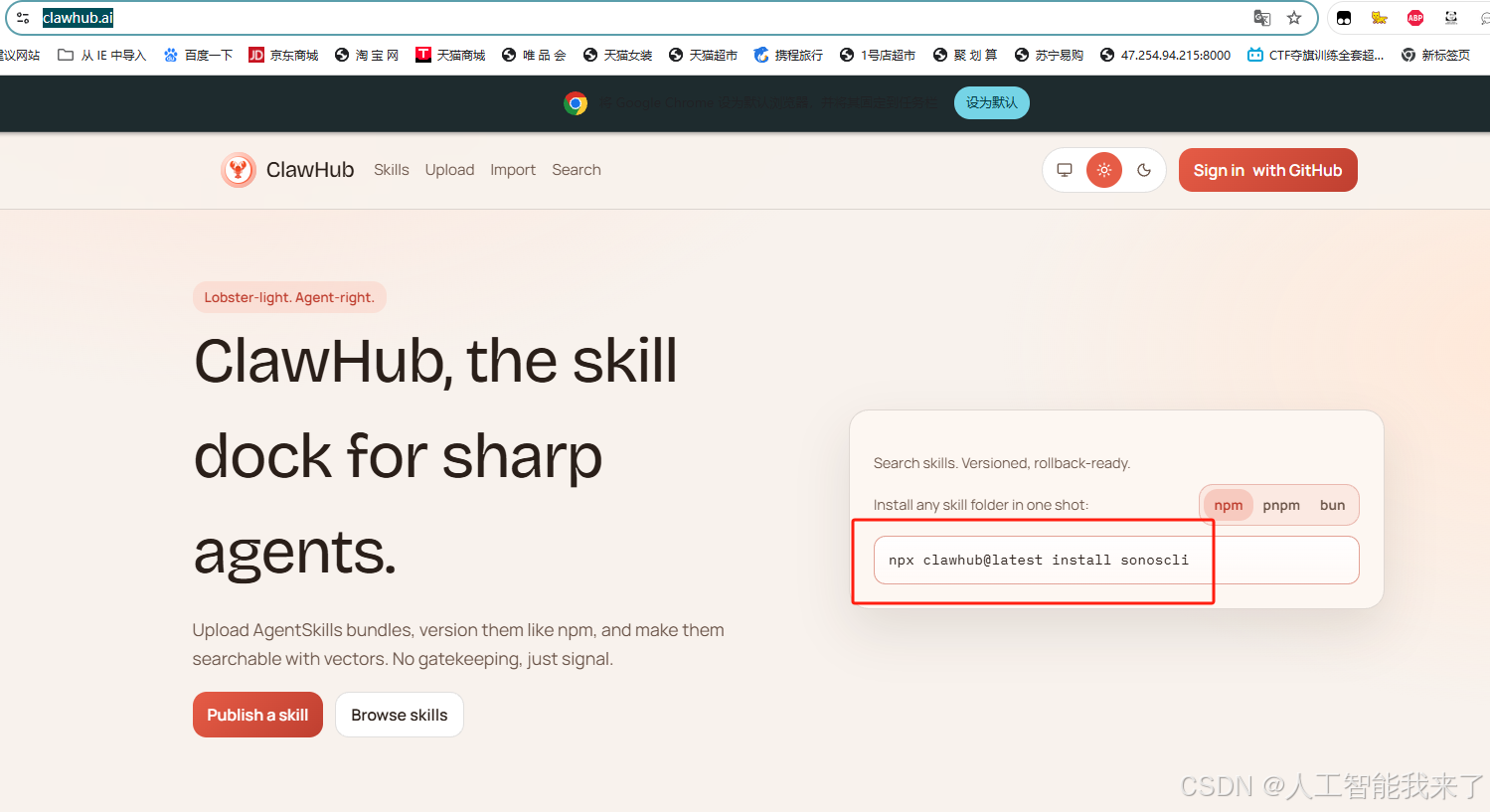1490x812 pixels.
Task: Click the Lobster-light. Agent-right. badge
Action: [x=289, y=297]
